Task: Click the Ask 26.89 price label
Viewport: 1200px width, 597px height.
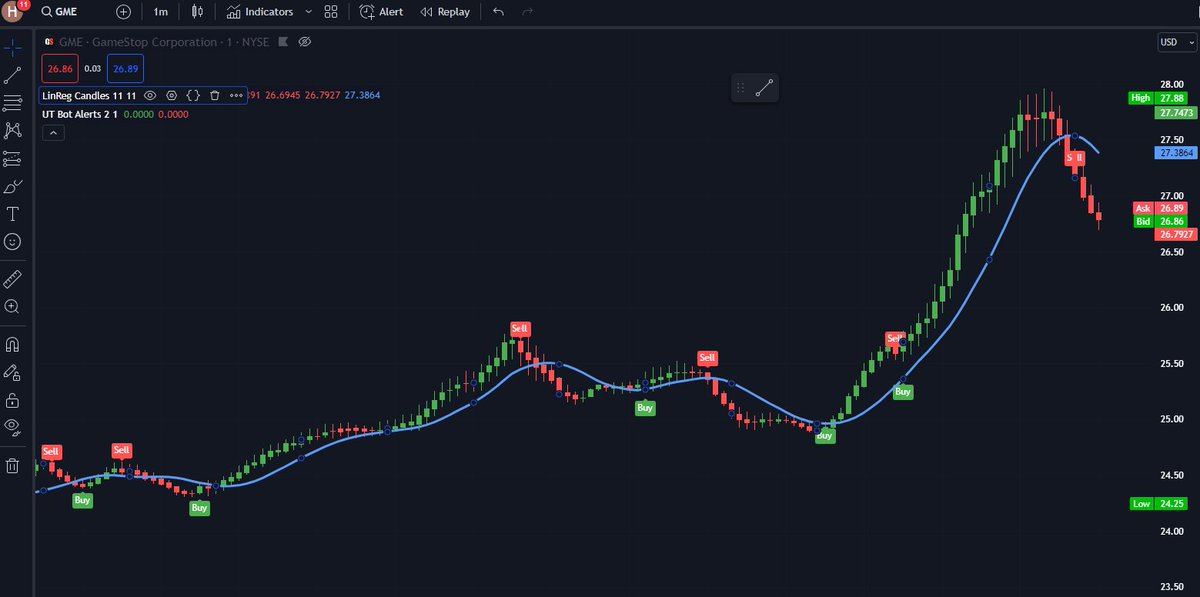Action: (1158, 208)
